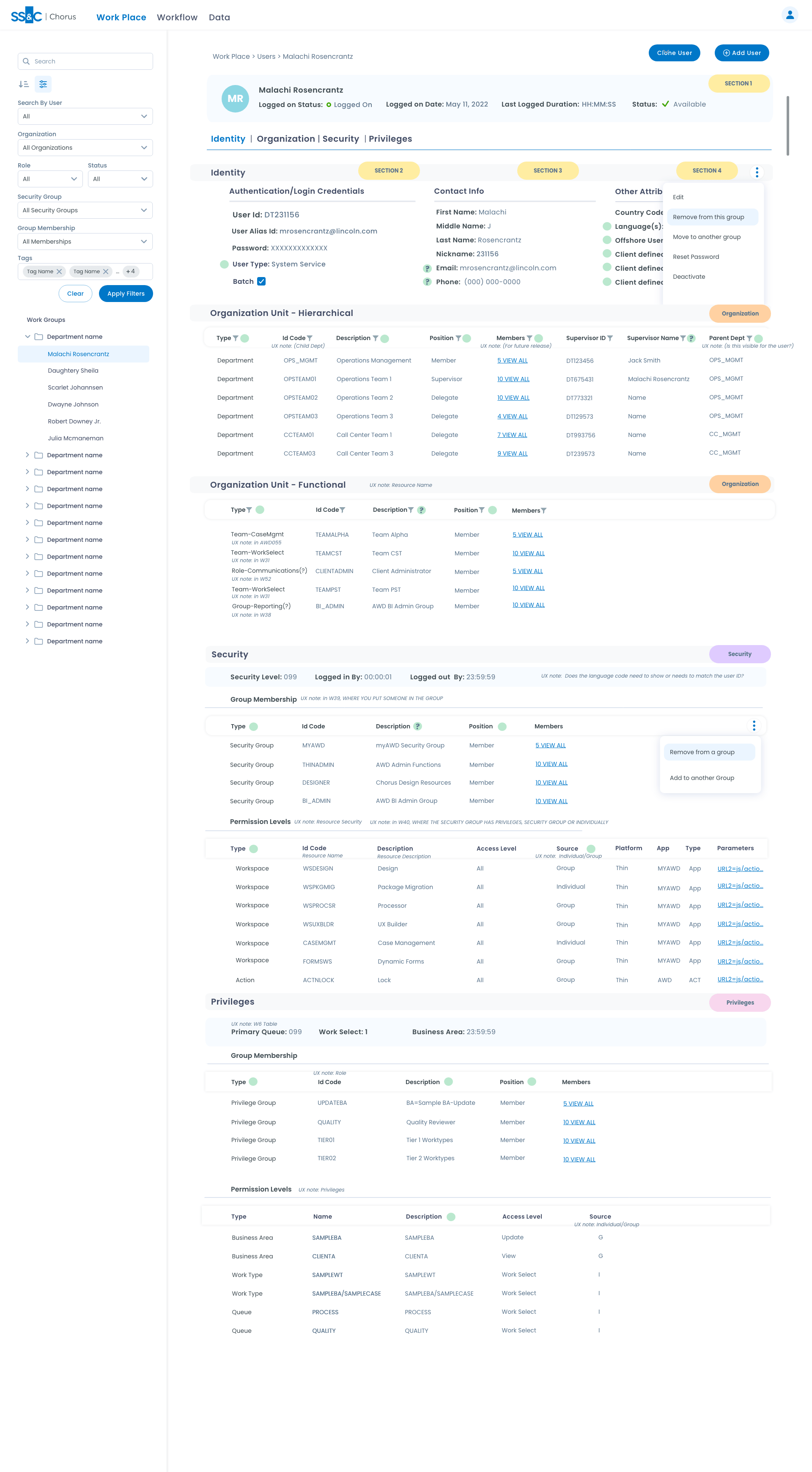Viewport: 812px width, 1472px height.
Task: Open the All Organizations dropdown
Action: (85, 148)
